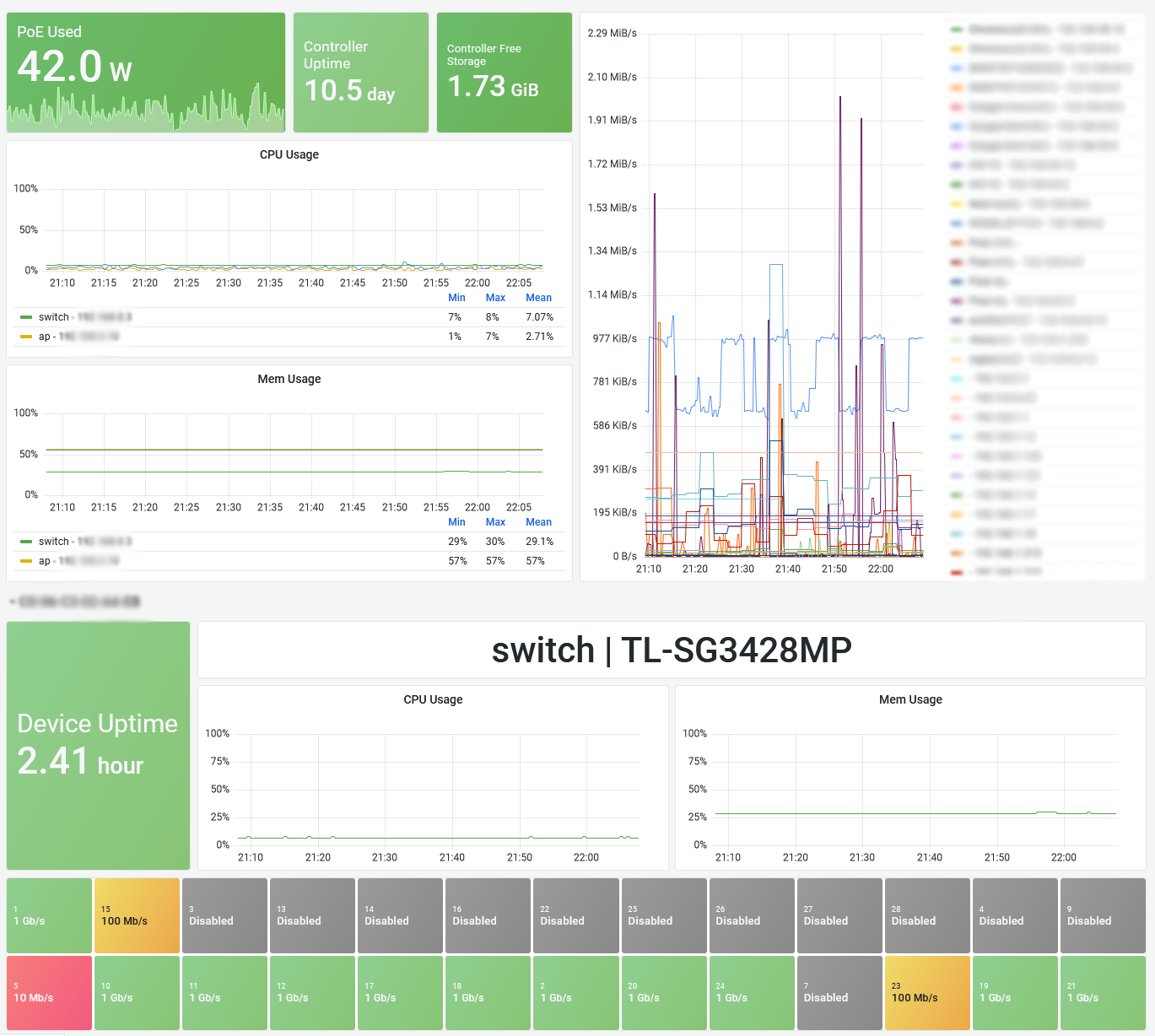
Task: Open the Controller Uptime panel title menu
Action: [336, 55]
